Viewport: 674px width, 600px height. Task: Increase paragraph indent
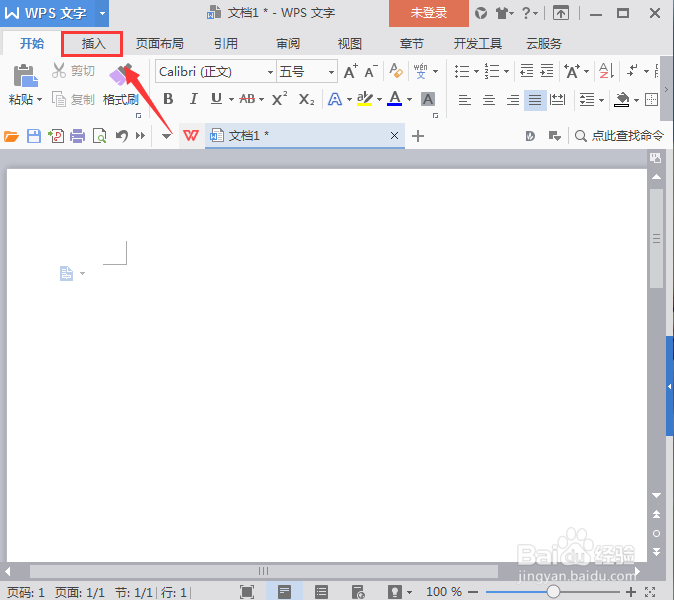pyautogui.click(x=547, y=71)
